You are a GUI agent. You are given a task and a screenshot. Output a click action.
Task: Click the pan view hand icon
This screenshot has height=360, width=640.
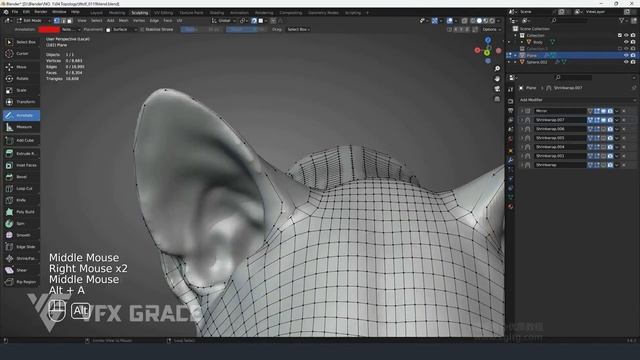pyautogui.click(x=497, y=78)
